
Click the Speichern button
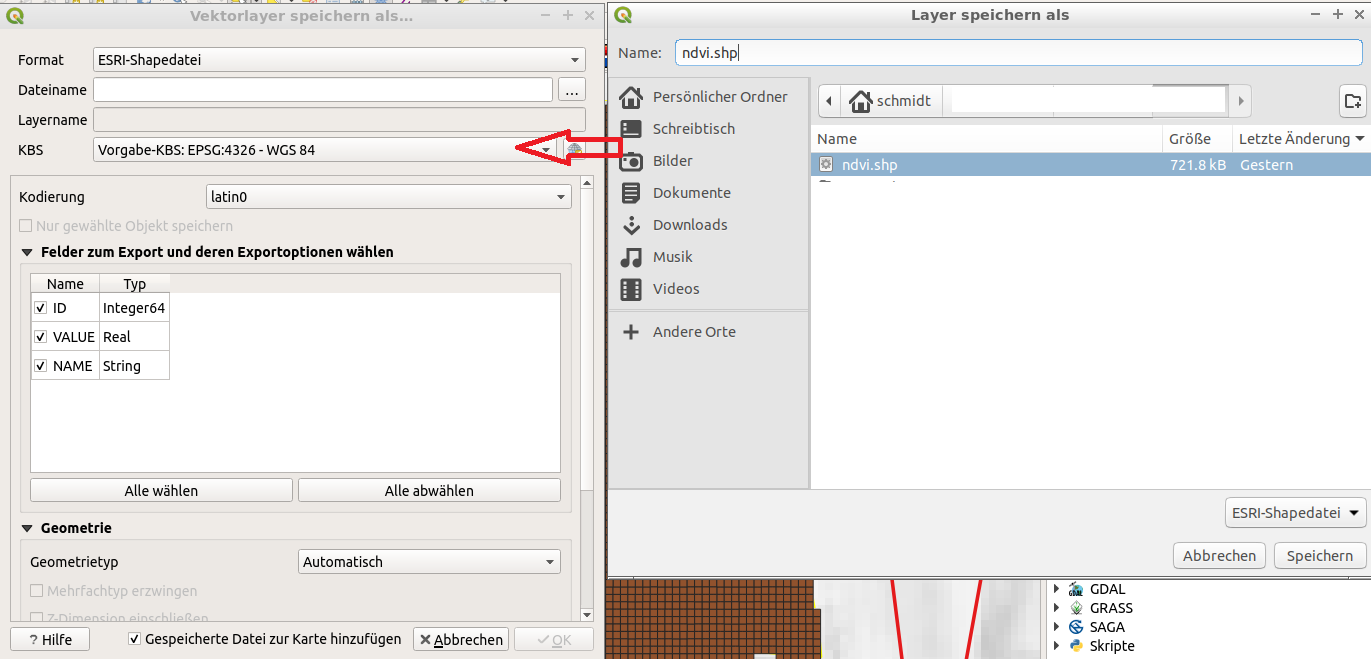point(1319,556)
